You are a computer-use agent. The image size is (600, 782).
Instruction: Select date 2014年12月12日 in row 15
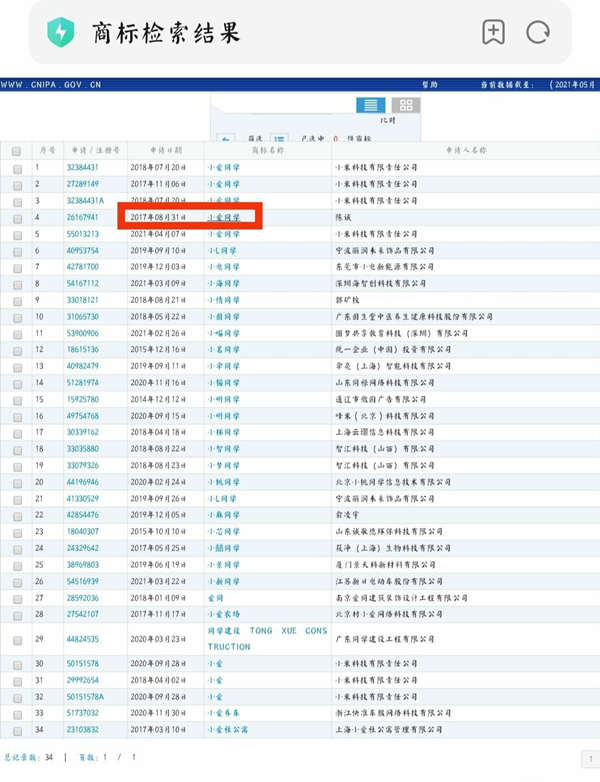[x=158, y=399]
